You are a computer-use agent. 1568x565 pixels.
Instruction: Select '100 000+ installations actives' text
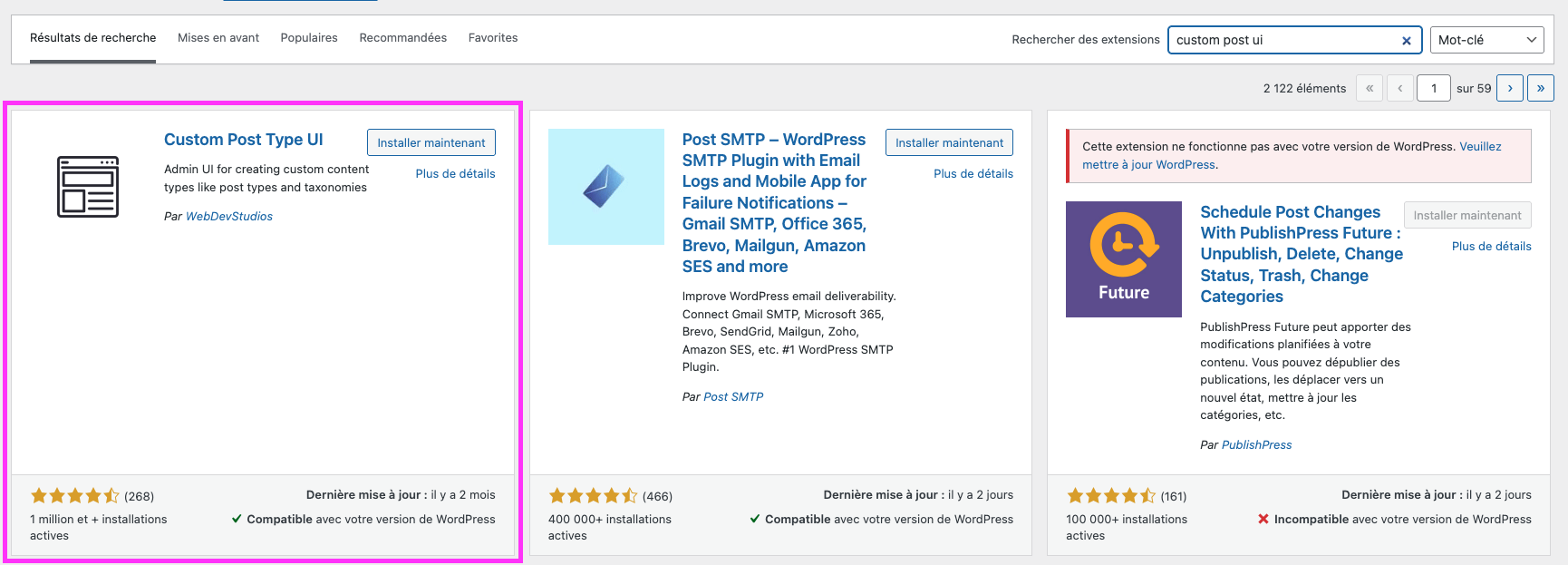point(1127,528)
